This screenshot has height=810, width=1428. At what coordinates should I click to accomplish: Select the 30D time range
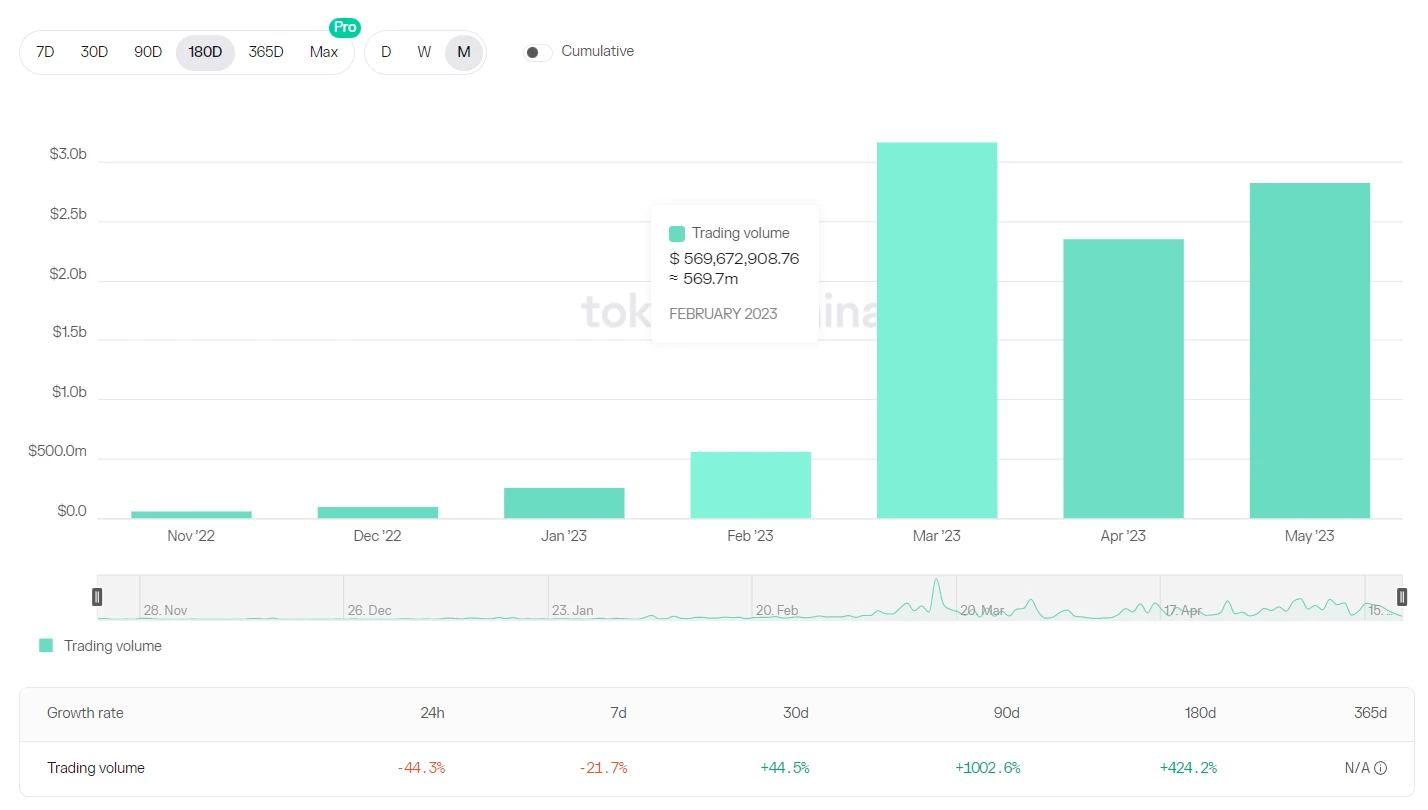(x=94, y=52)
